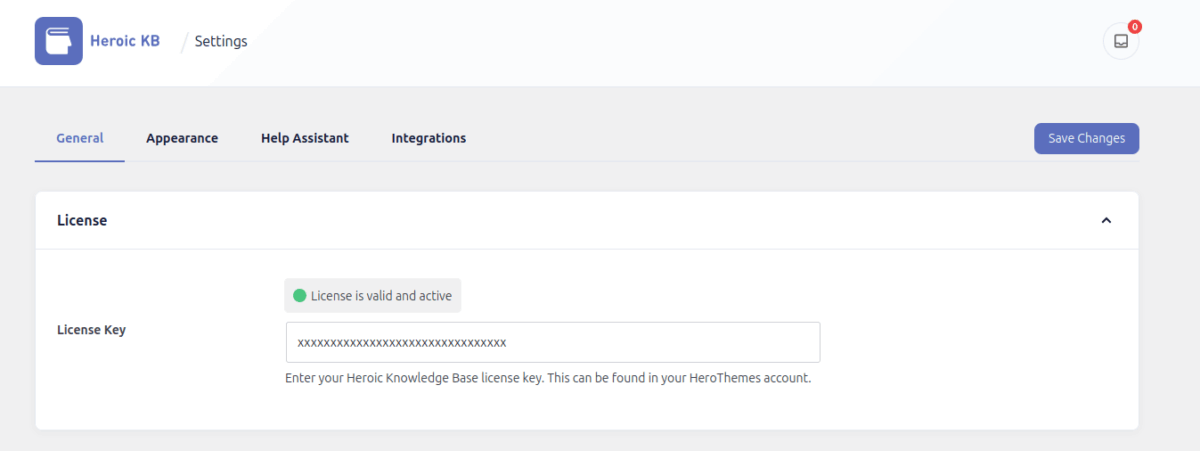Go to the Integrations tab
Screen dimensions: 1200x451
tap(429, 138)
